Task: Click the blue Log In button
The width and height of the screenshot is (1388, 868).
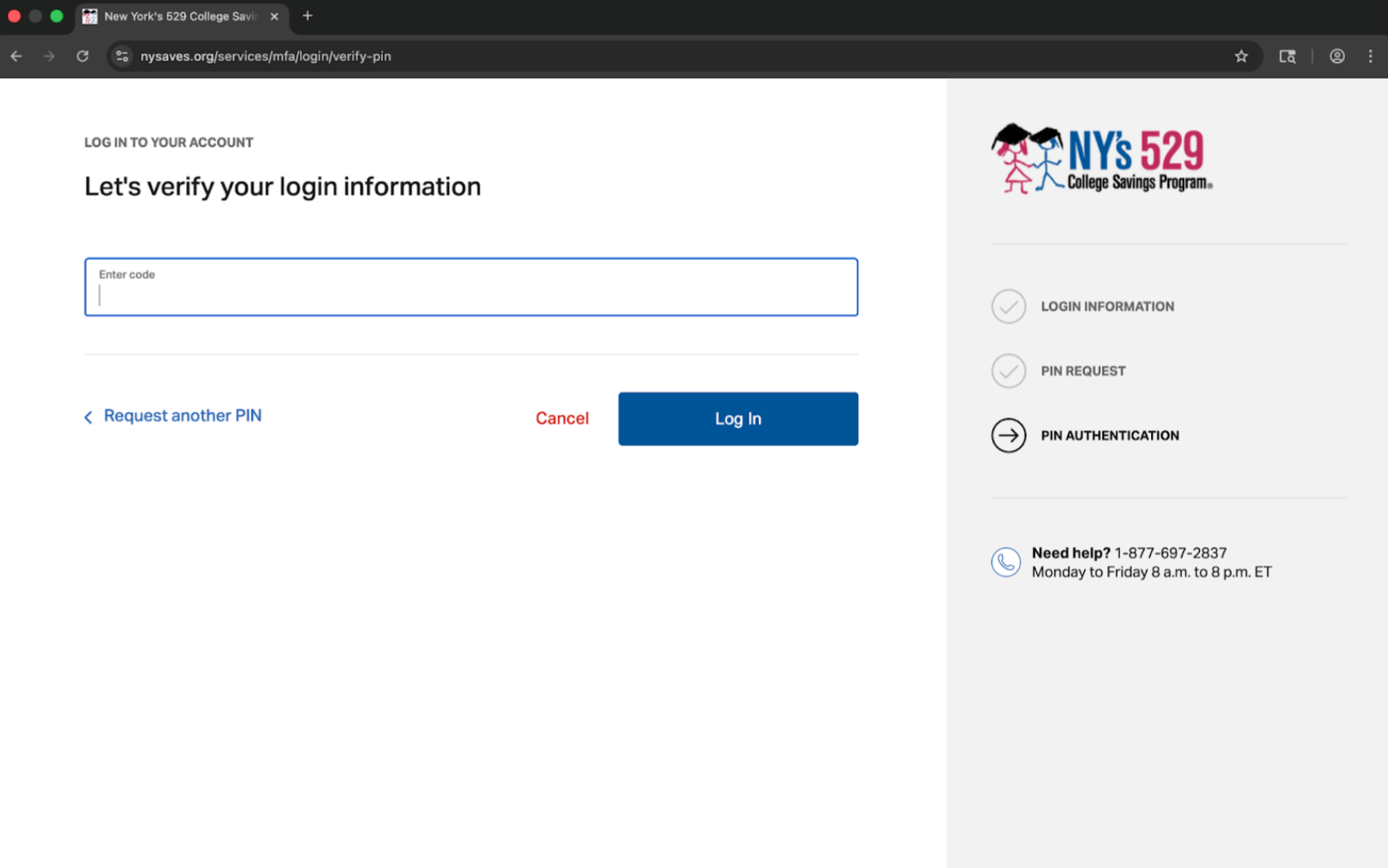Action: tap(738, 418)
